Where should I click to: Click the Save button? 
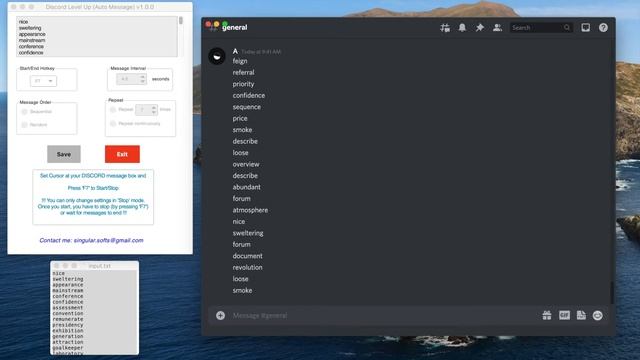[64, 154]
